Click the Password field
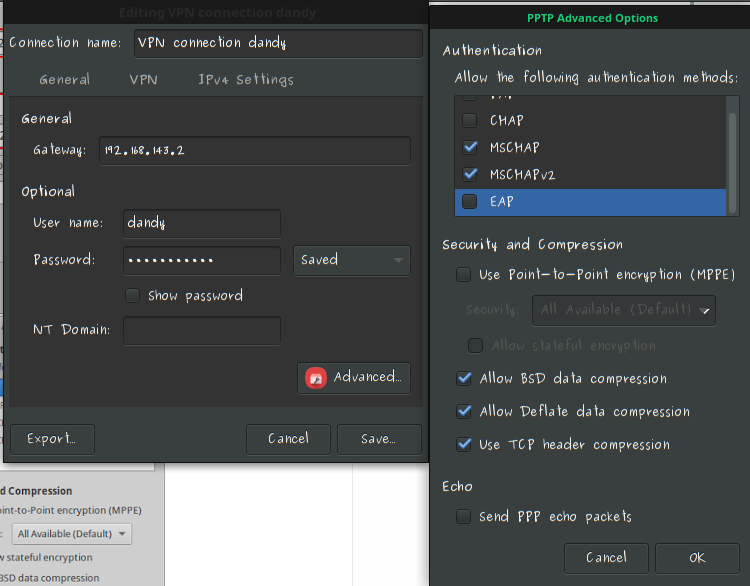Viewport: 750px width, 586px height. [x=202, y=261]
